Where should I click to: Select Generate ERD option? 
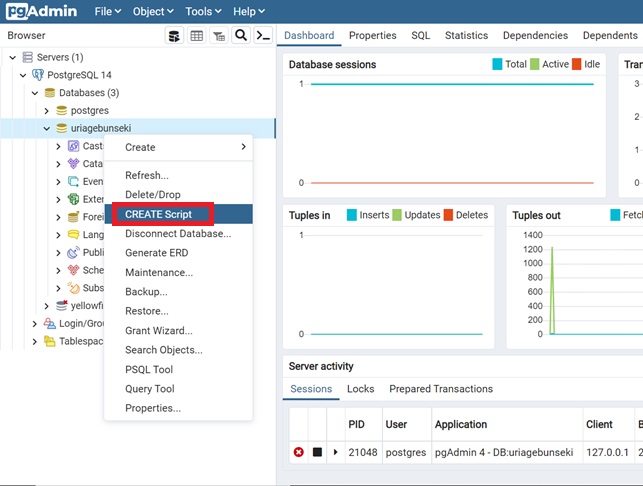tap(178, 253)
